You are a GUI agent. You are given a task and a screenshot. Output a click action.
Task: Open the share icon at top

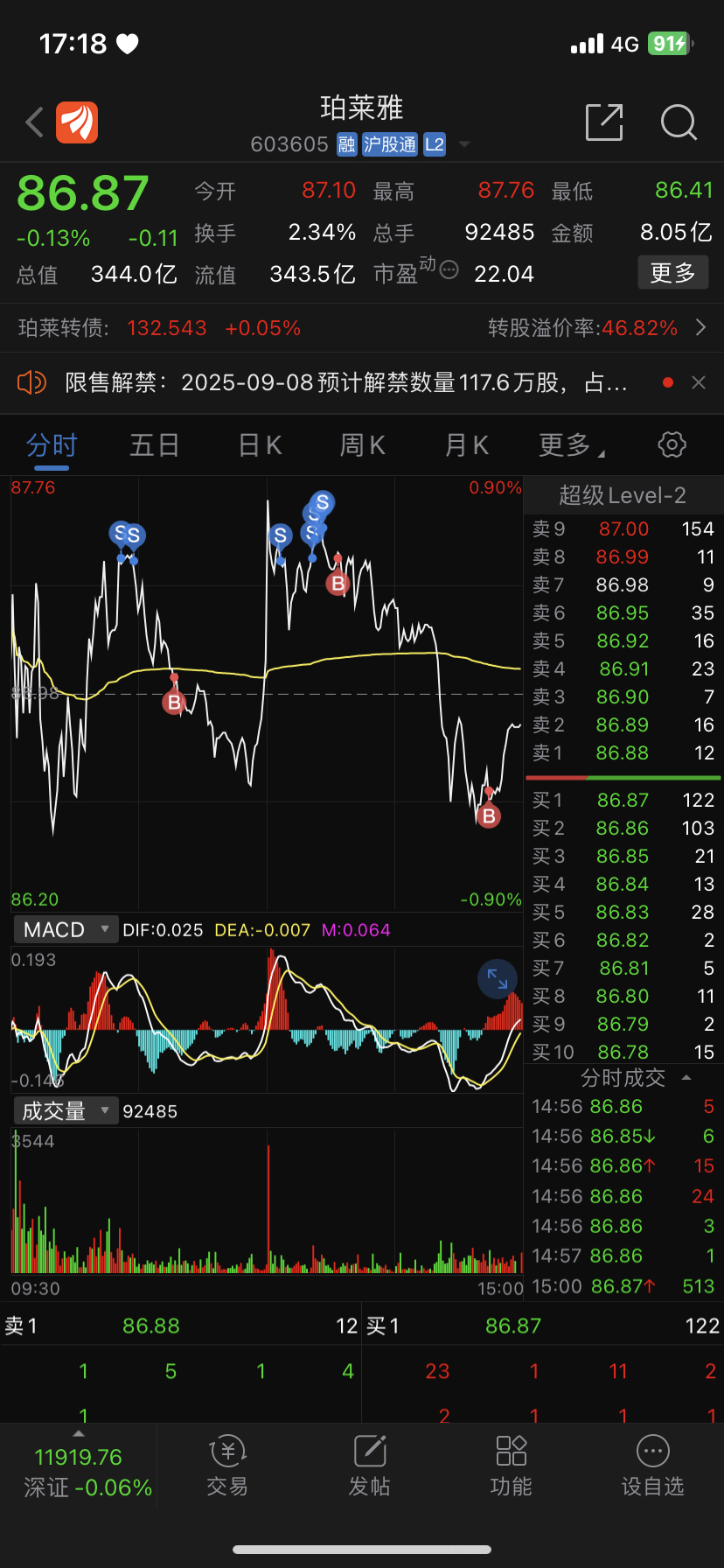click(604, 122)
